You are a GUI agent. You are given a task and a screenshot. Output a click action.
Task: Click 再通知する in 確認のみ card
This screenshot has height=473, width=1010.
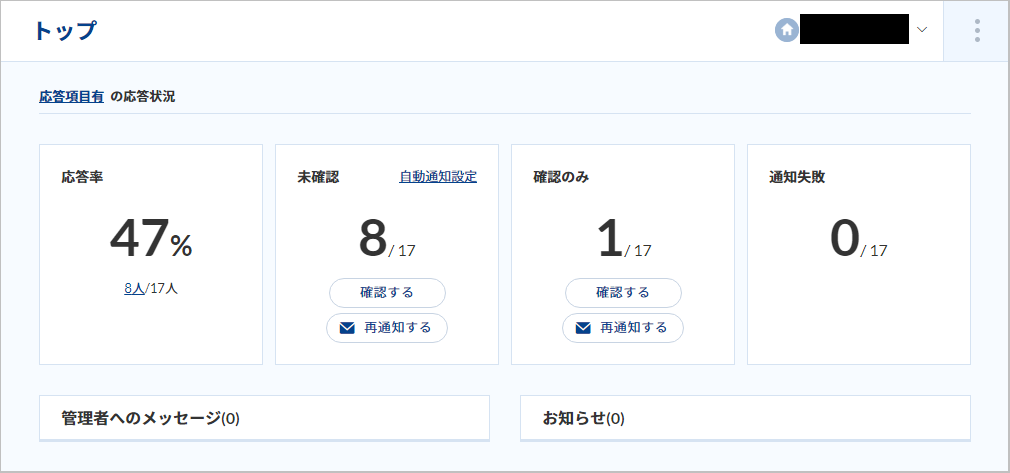623,328
